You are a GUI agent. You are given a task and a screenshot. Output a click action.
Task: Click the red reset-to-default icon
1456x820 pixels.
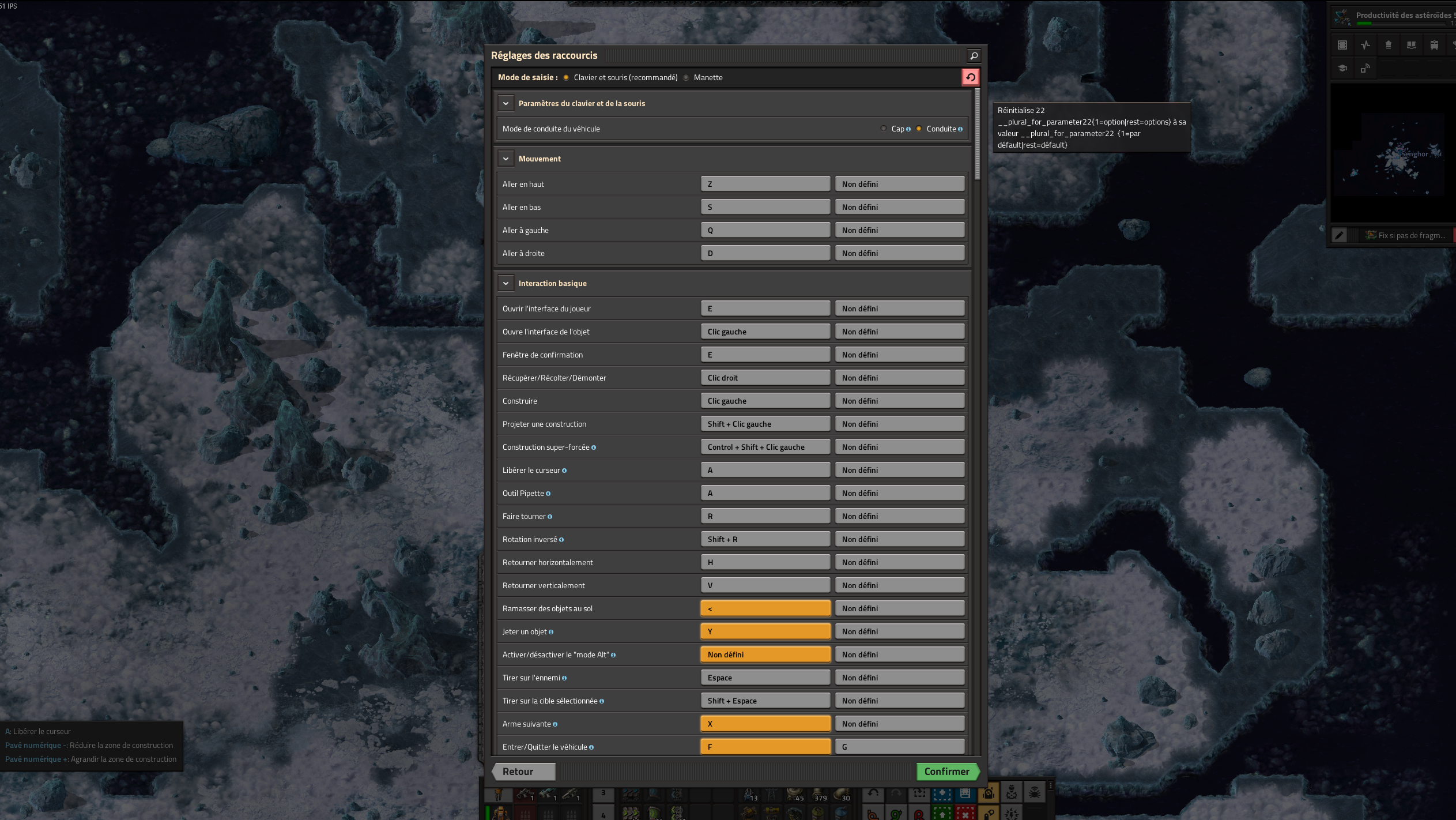click(971, 77)
